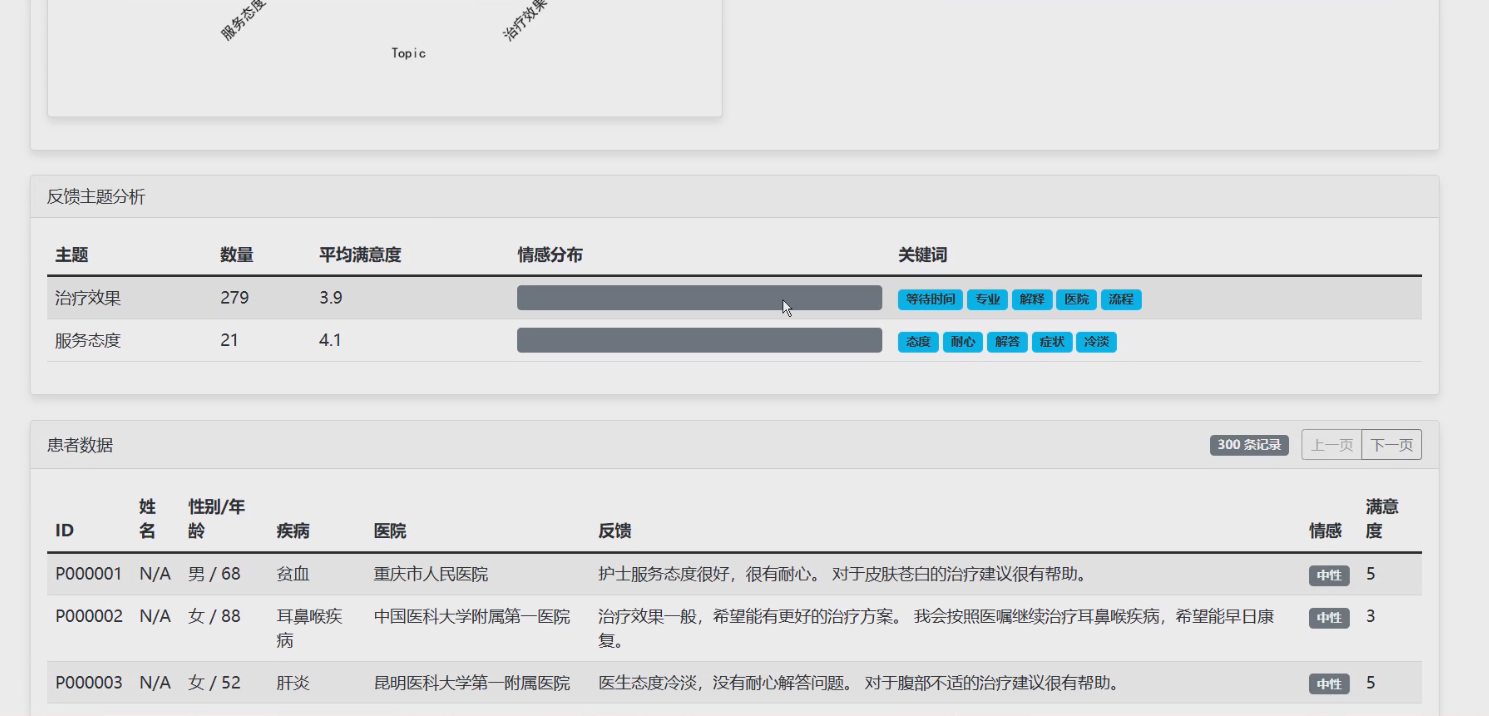This screenshot has width=1489, height=716.
Task: Click the 性别/年龄 column header
Action: click(x=216, y=519)
